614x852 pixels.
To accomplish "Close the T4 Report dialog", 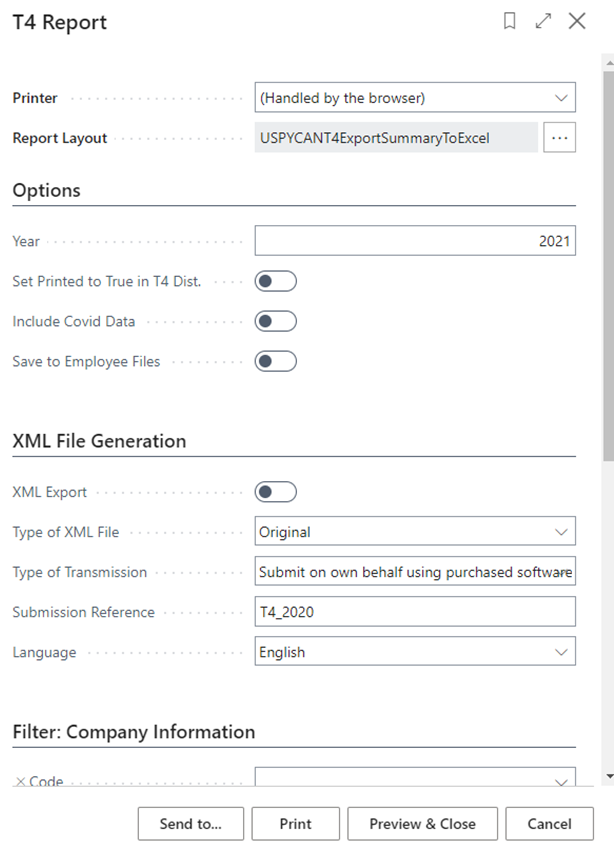I will click(577, 21).
